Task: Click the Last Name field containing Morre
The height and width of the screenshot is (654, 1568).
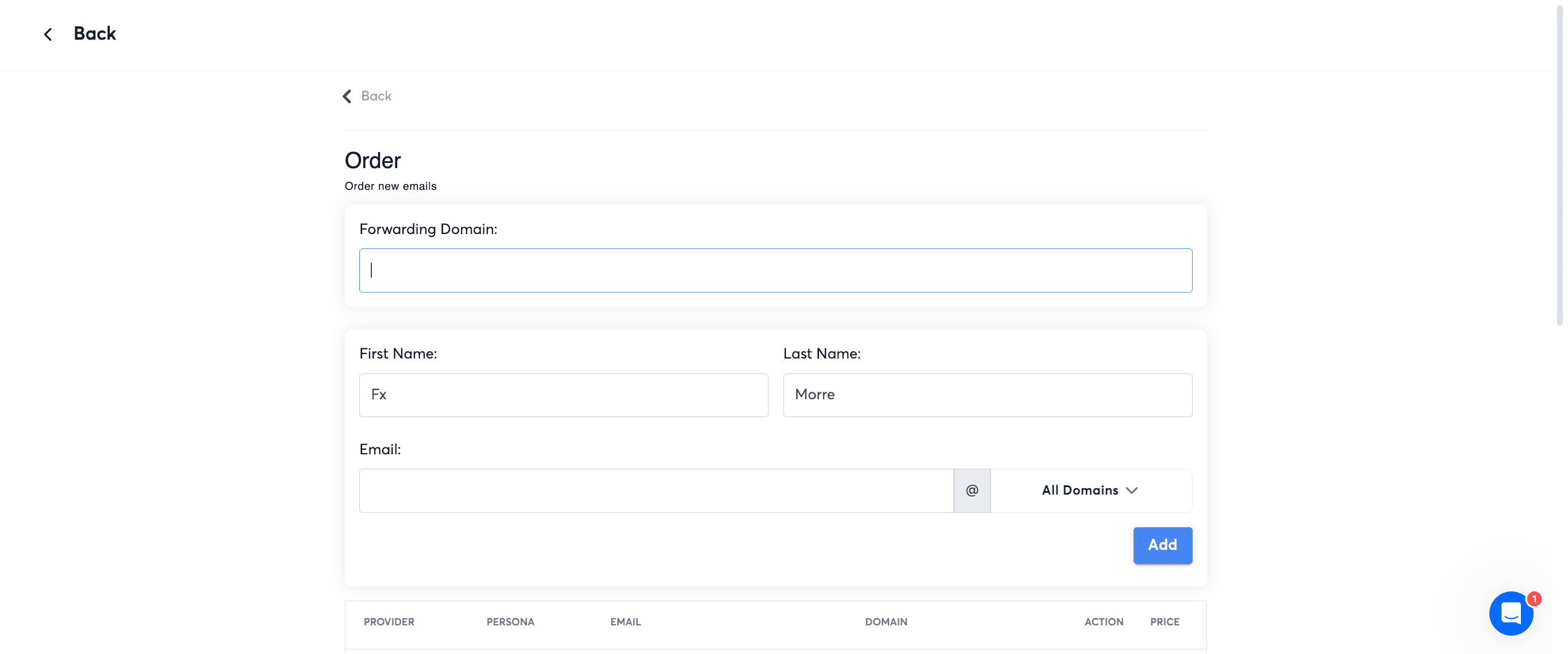Action: [987, 395]
